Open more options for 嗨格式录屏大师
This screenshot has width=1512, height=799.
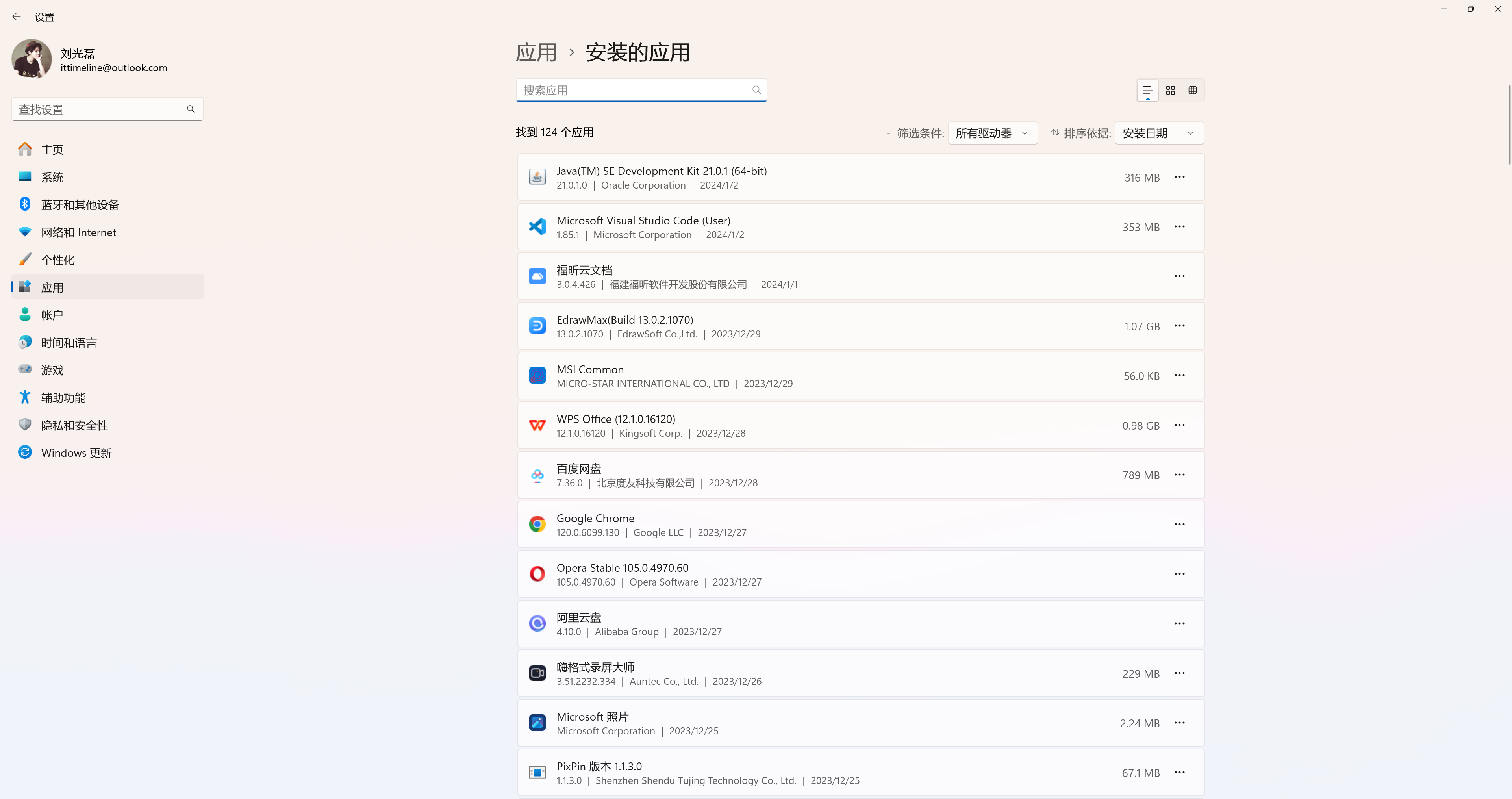[x=1179, y=673]
